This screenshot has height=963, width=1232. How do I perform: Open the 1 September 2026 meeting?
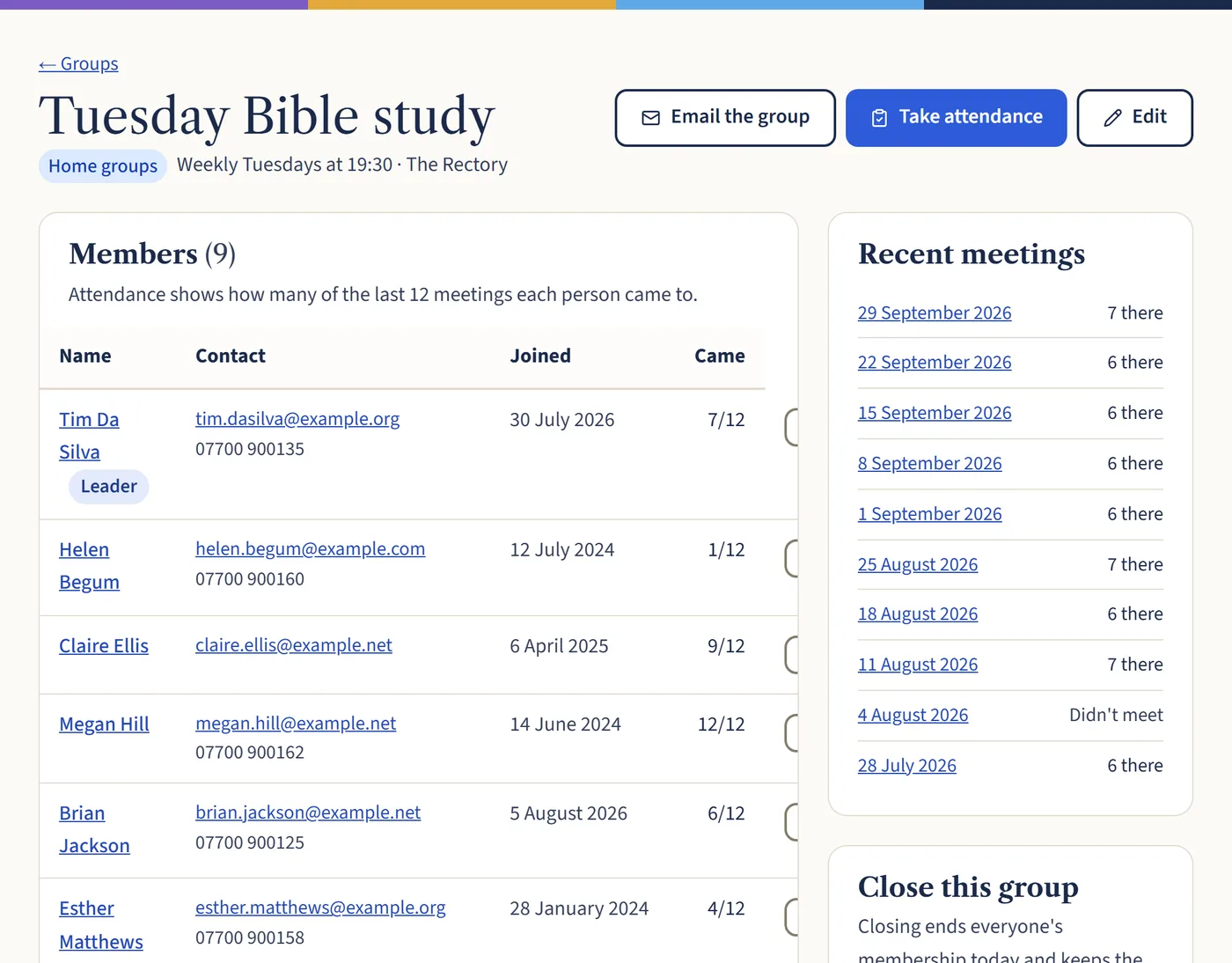point(930,514)
